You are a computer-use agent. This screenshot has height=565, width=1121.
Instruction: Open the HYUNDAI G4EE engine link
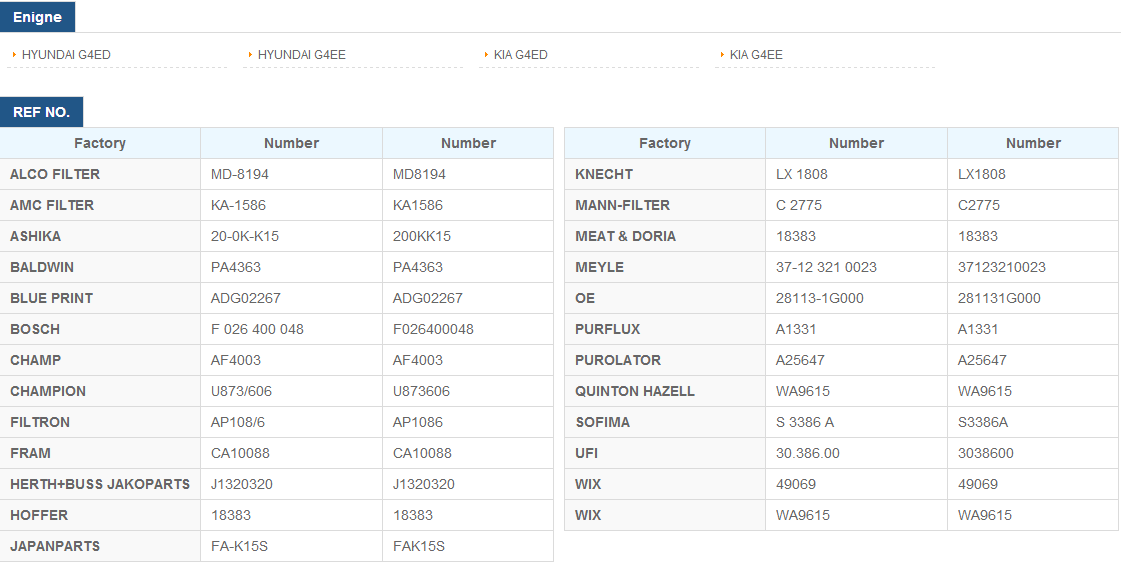pyautogui.click(x=302, y=54)
